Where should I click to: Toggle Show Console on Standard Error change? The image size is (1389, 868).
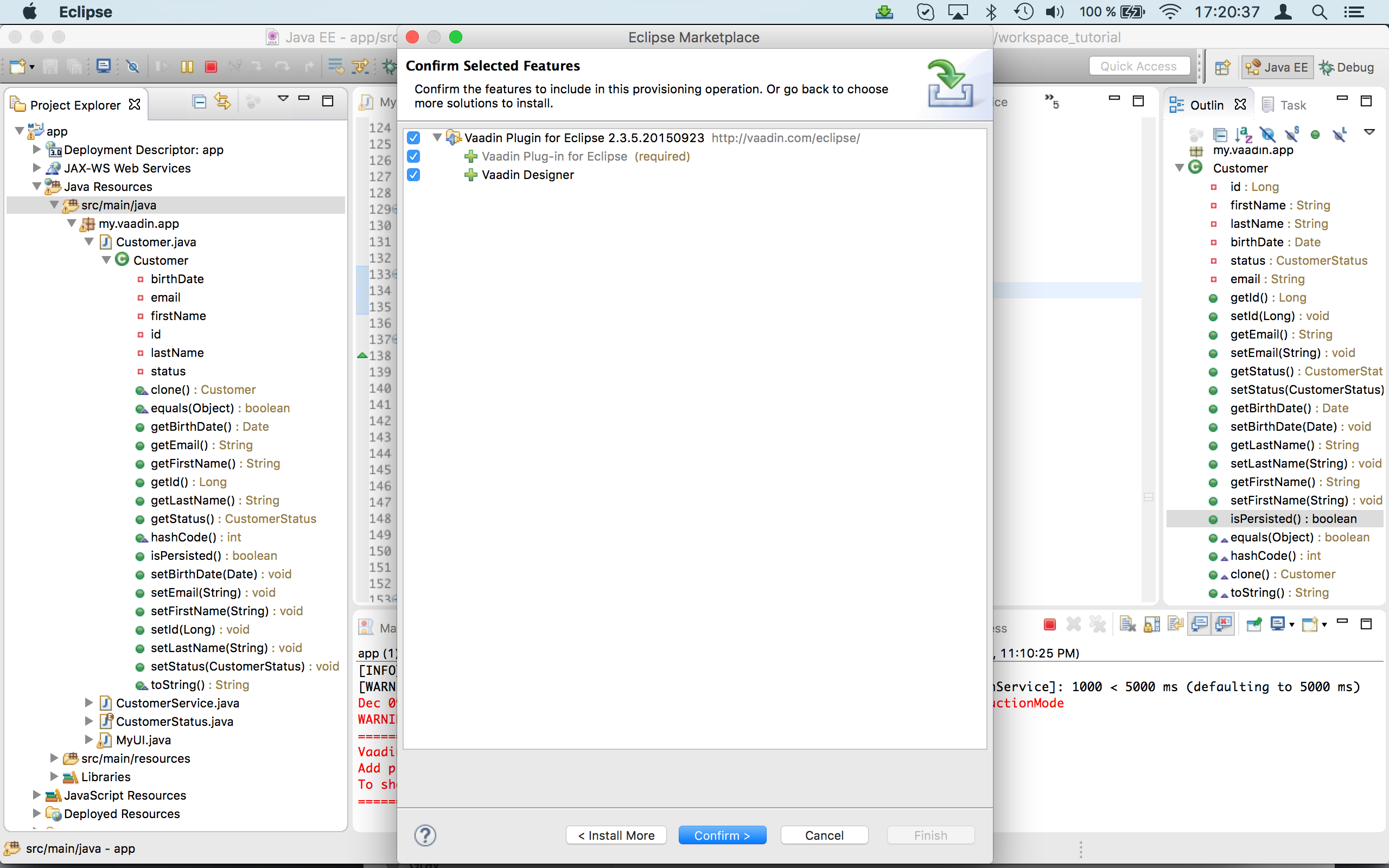point(1224,624)
